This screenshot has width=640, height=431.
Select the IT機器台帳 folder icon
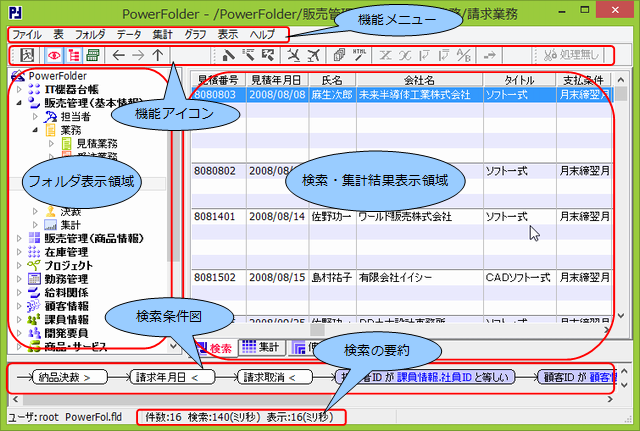[34, 89]
